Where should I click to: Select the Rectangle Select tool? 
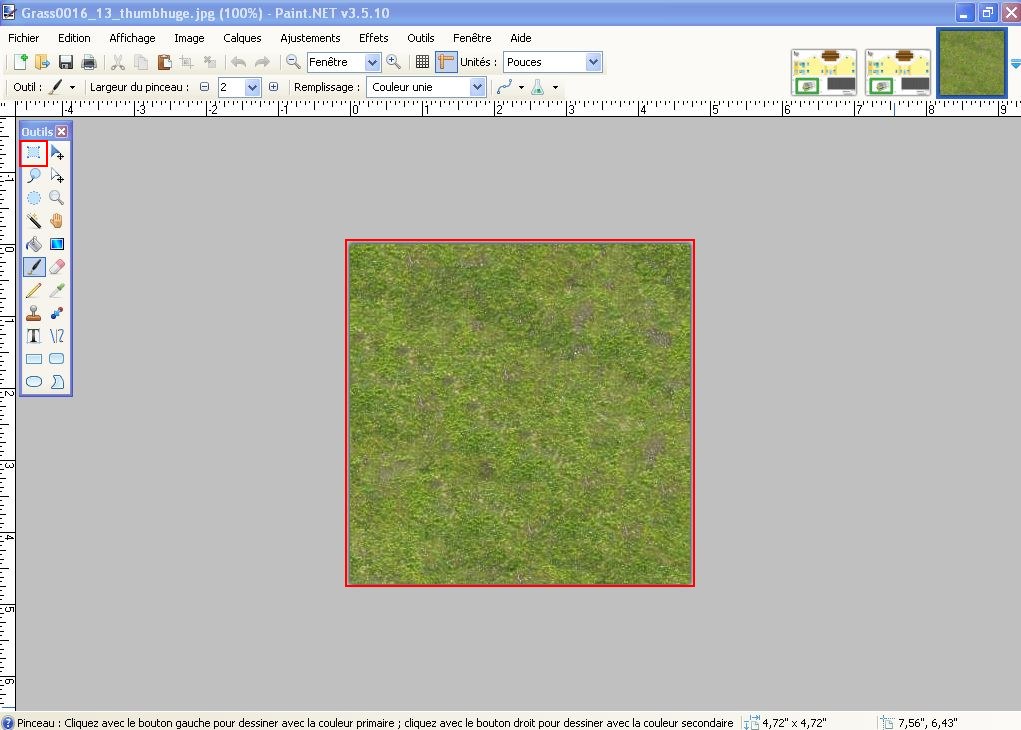coord(33,153)
